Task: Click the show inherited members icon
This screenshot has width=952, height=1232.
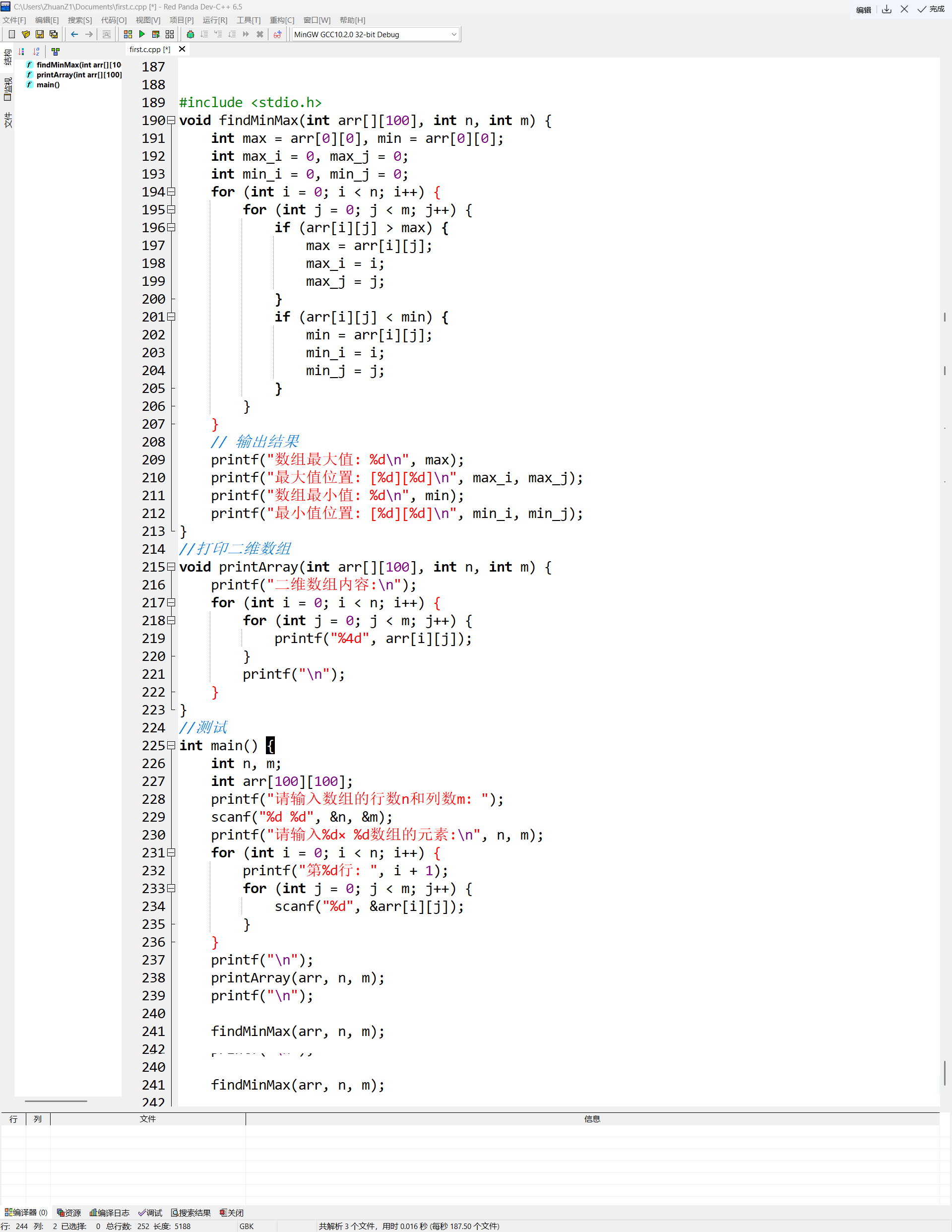Action: [55, 51]
